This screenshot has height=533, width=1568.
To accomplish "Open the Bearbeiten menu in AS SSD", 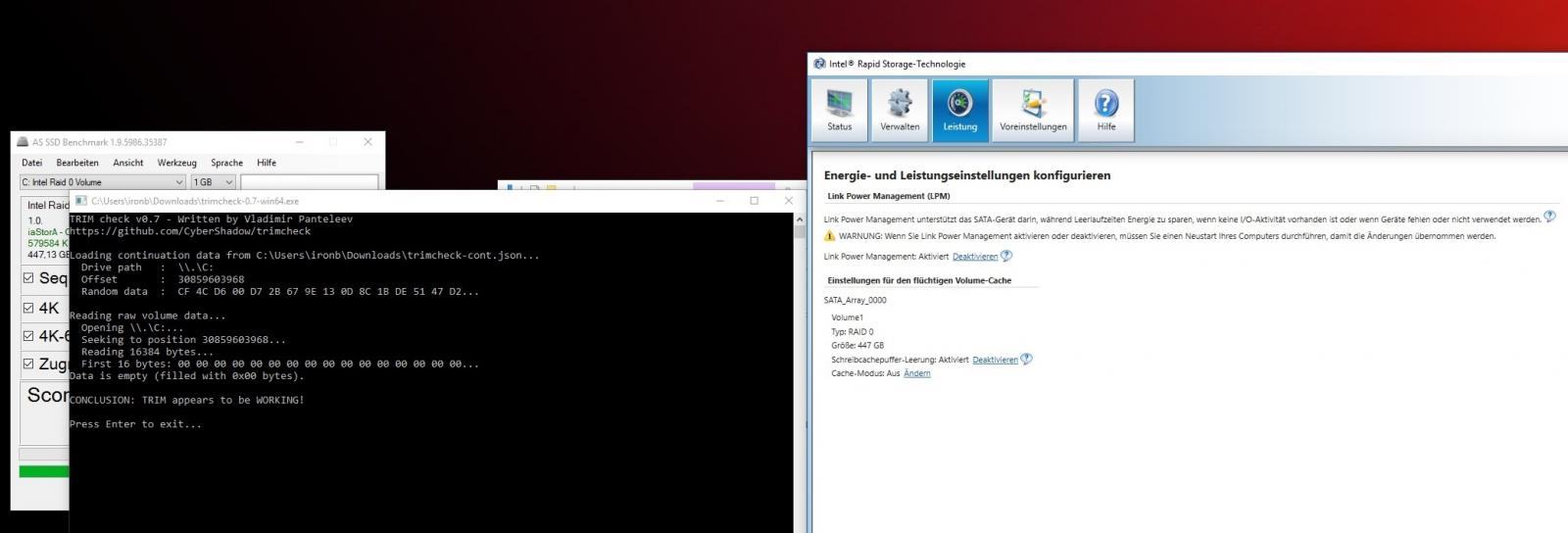I will point(77,163).
